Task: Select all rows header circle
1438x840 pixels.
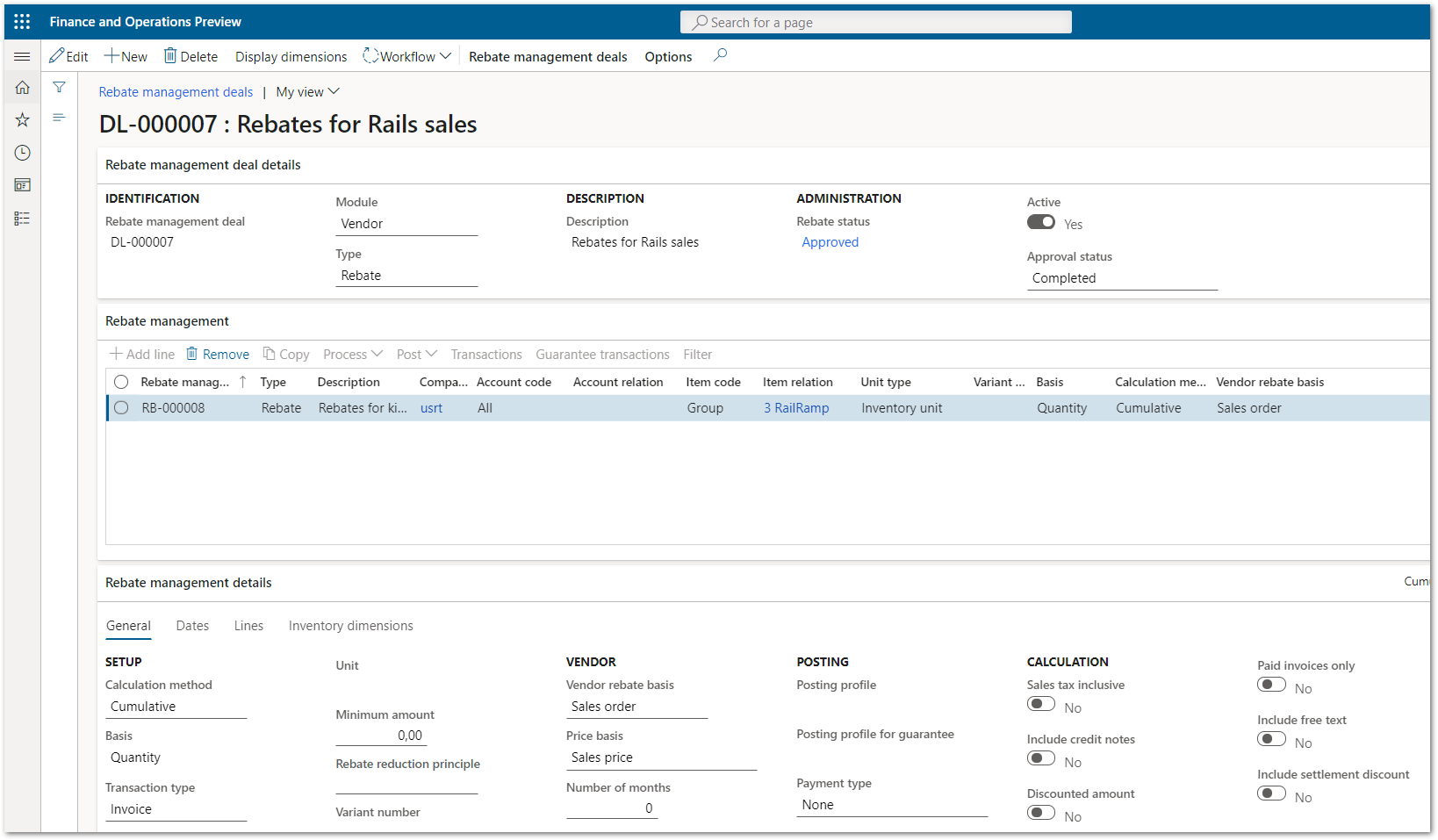Action: [121, 382]
